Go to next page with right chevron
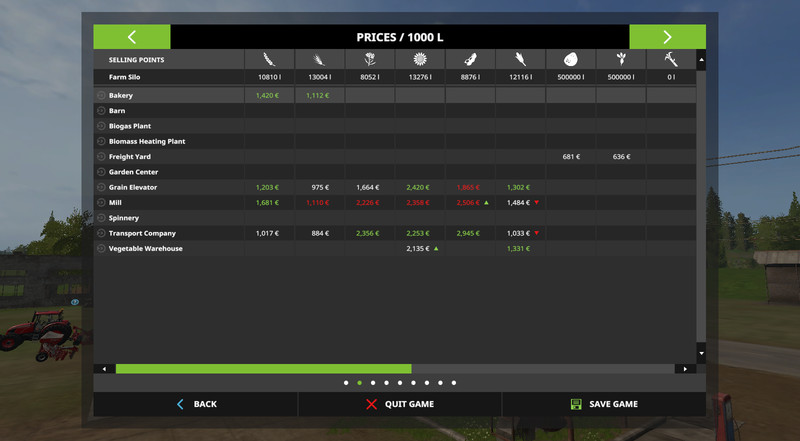Viewport: 800px width, 441px height. [x=667, y=37]
